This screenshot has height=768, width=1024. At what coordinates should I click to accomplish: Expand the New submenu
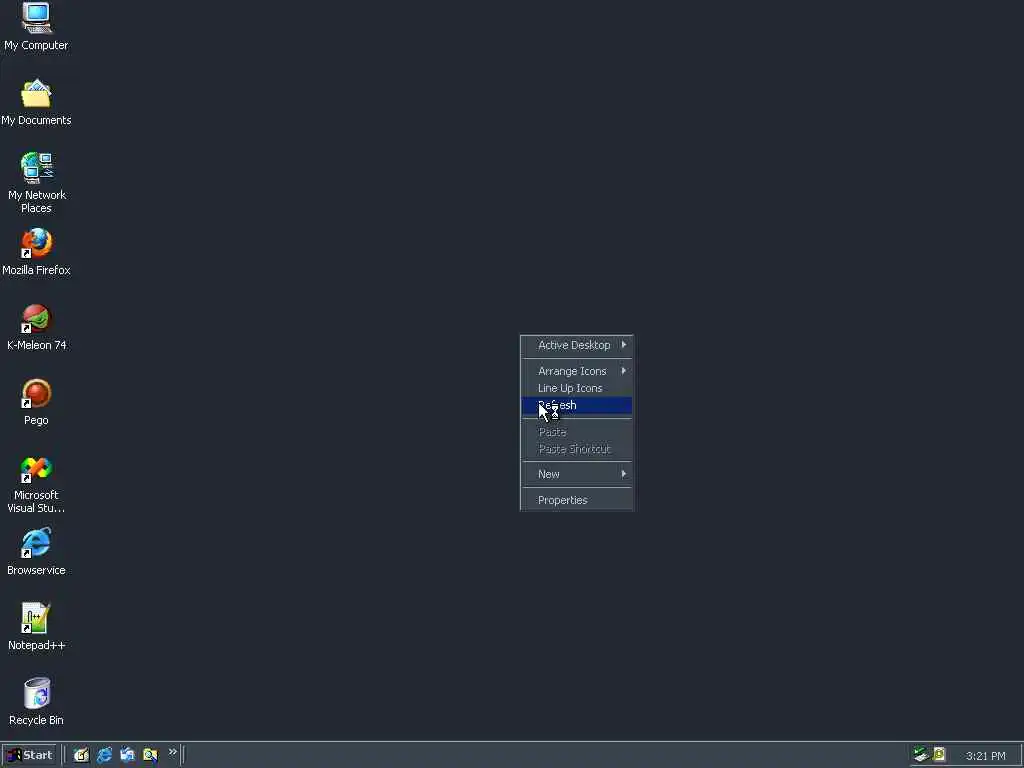coord(577,474)
